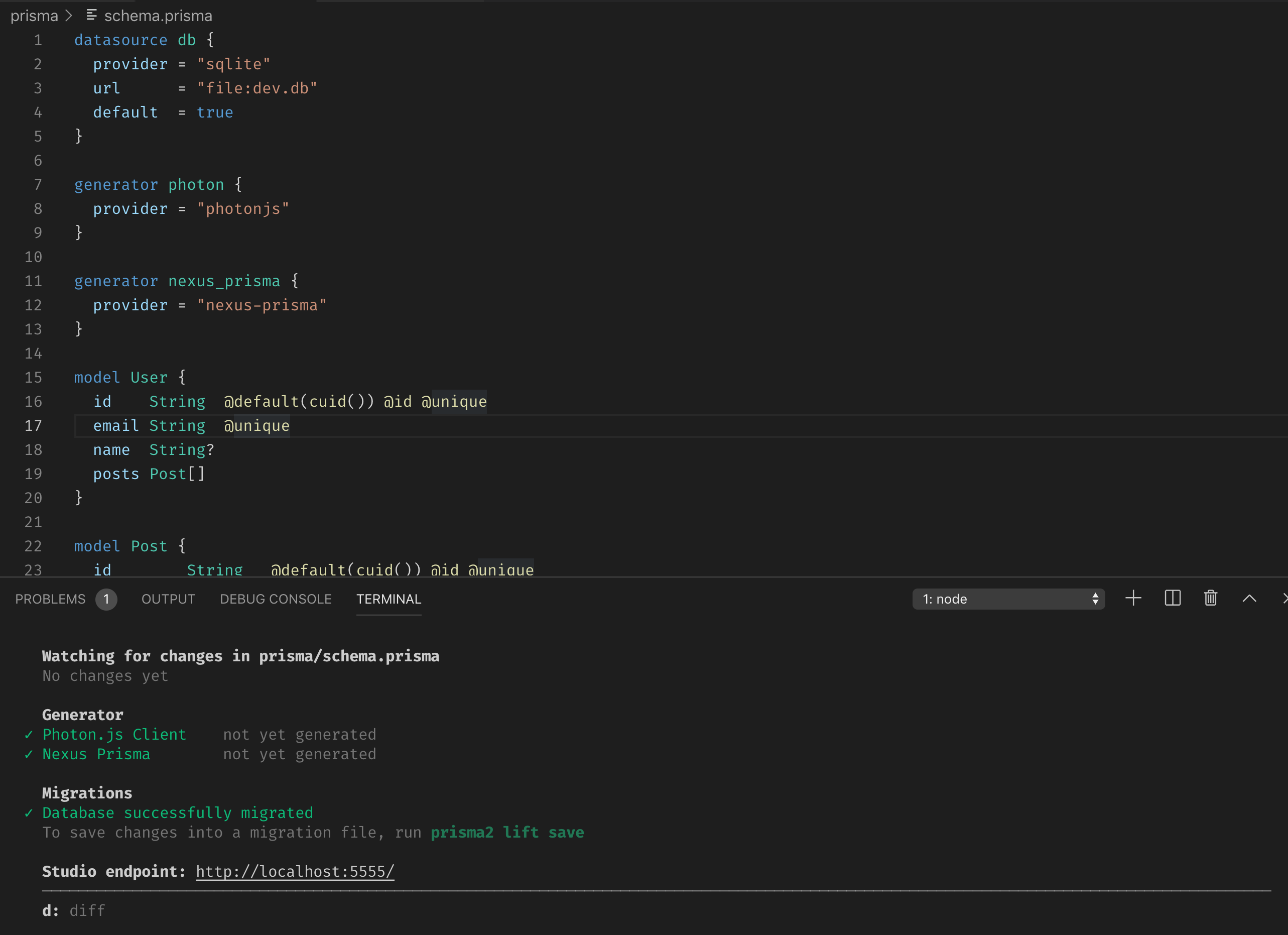Click 'Watching for changes in prisma/schema.prisma' heading
1288x935 pixels.
[x=241, y=656]
